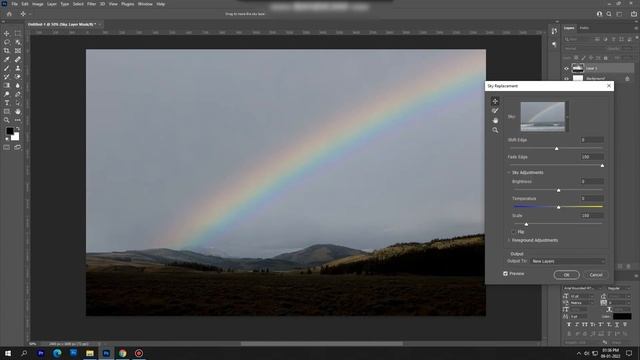This screenshot has height=360, width=640.
Task: Open the Search icon at top right
Action: (609, 14)
